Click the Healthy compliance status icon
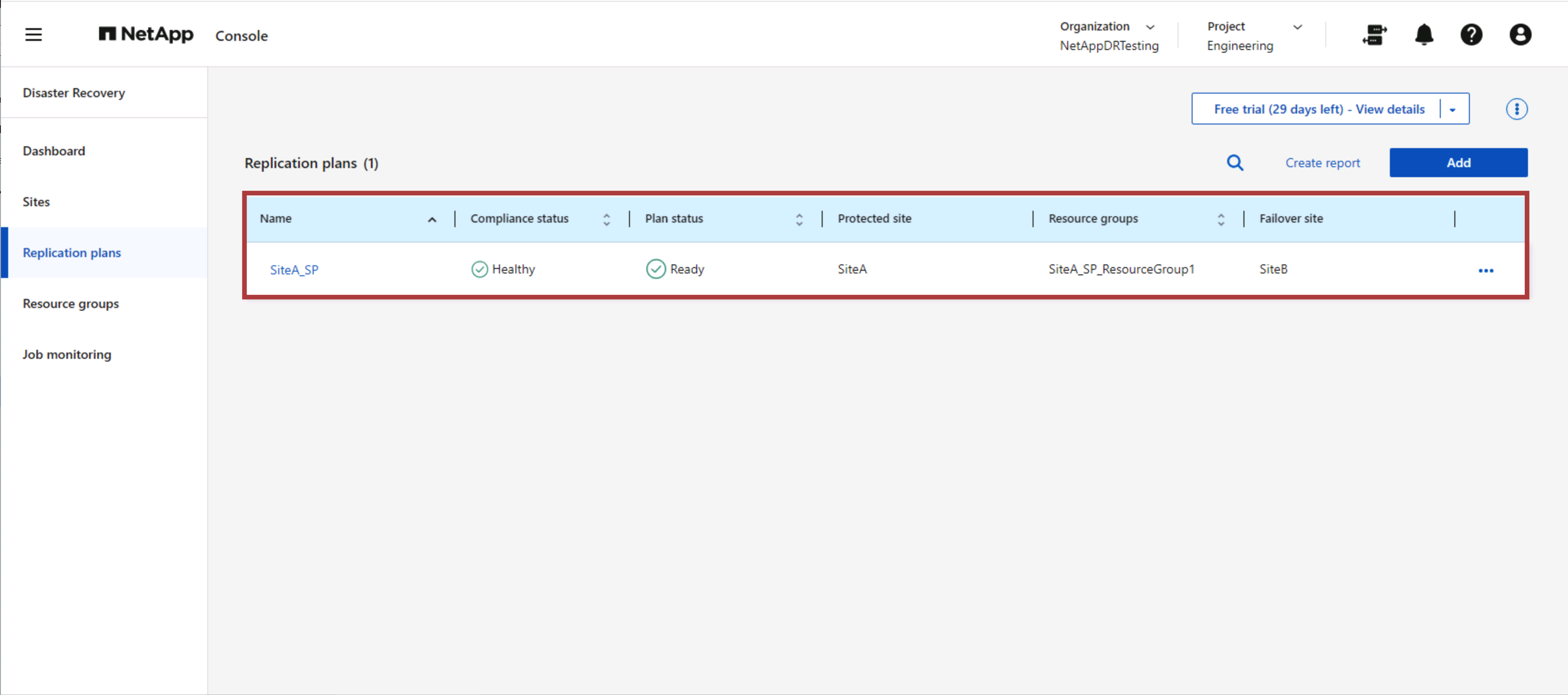The image size is (1568, 695). click(x=479, y=269)
